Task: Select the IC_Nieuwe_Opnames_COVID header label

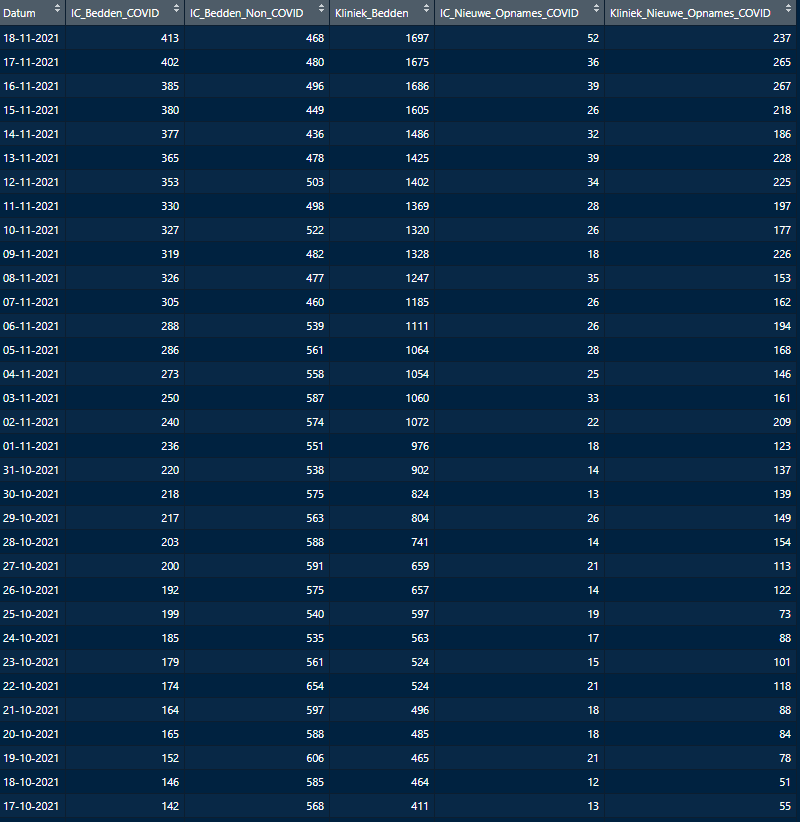Action: tap(509, 13)
